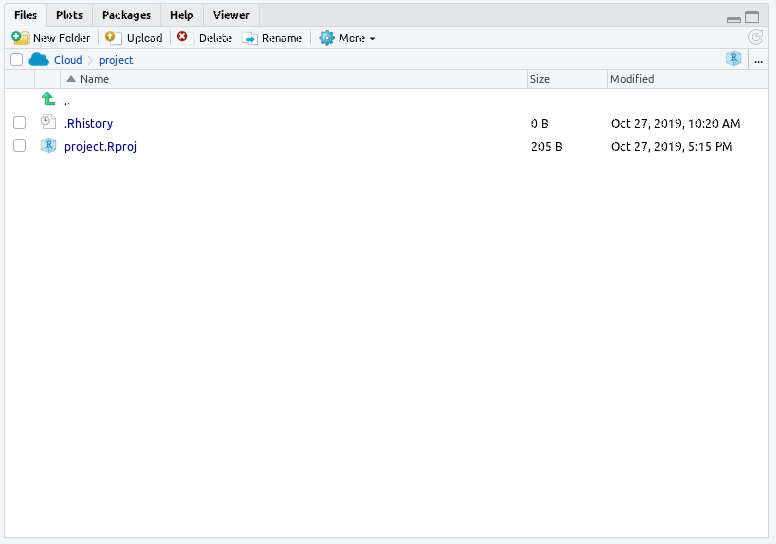Screen dimensions: 776x544
Task: Open the More gear dropdown
Action: (x=347, y=38)
